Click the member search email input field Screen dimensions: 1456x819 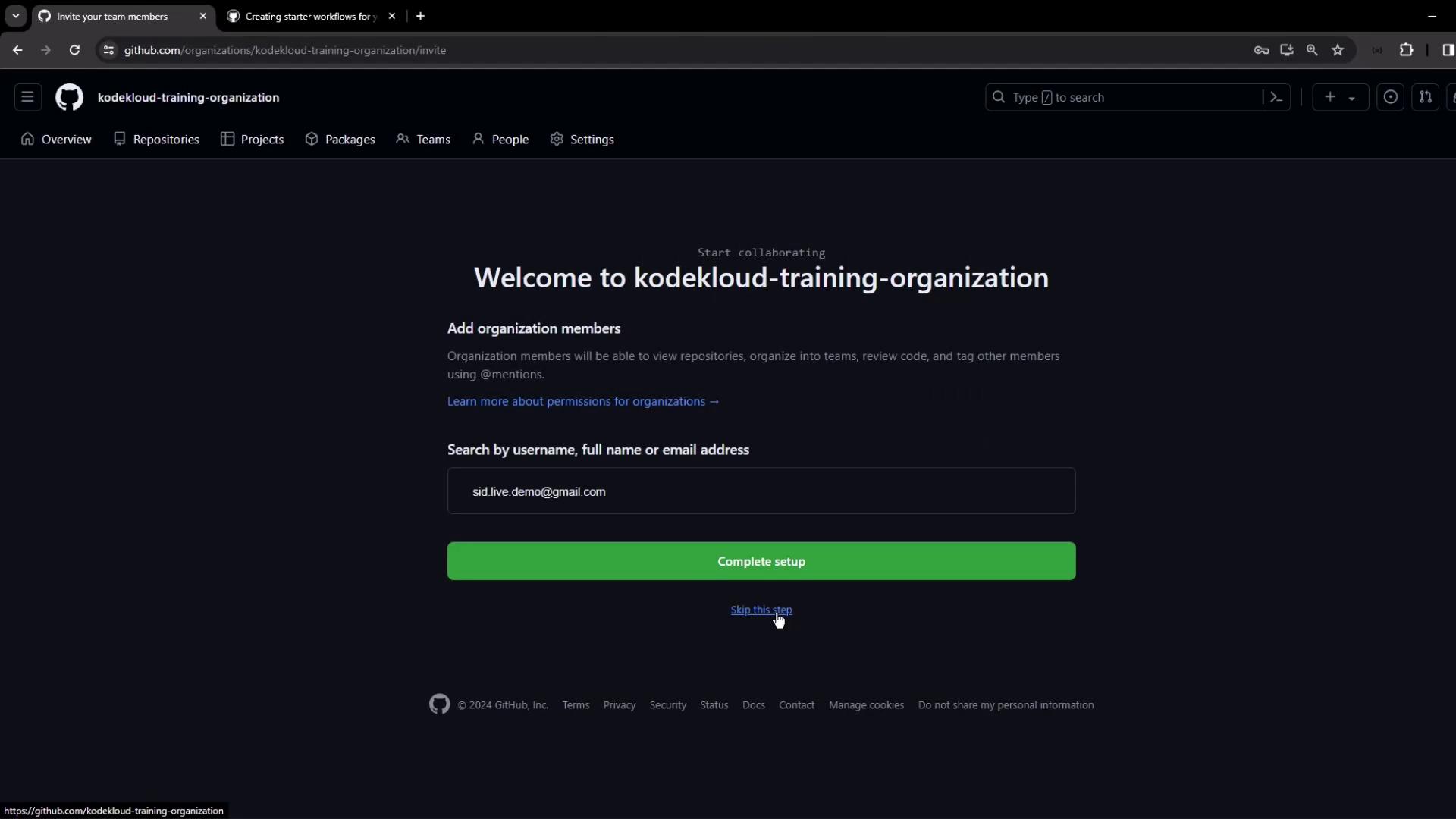761,491
